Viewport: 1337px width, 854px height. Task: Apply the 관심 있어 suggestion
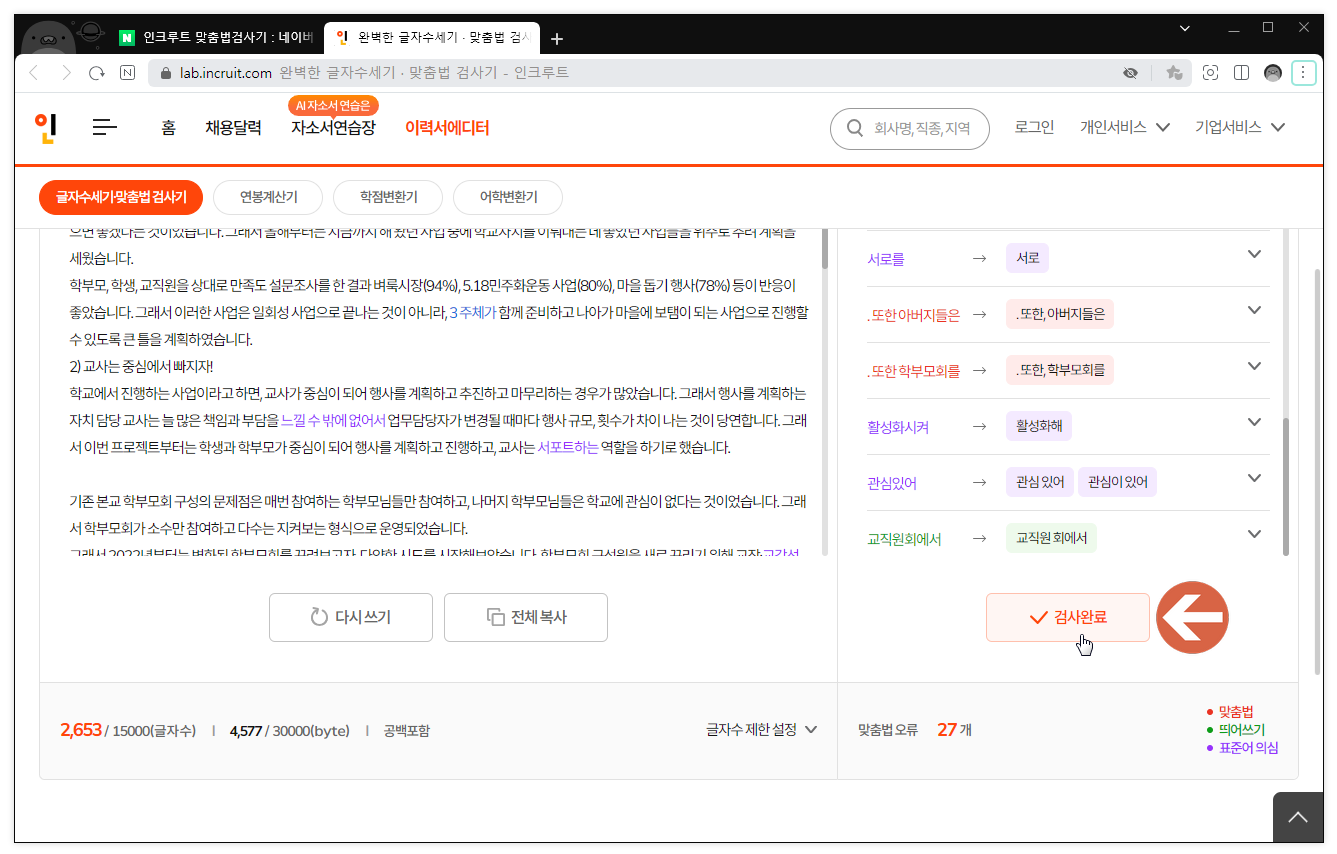coord(1040,482)
